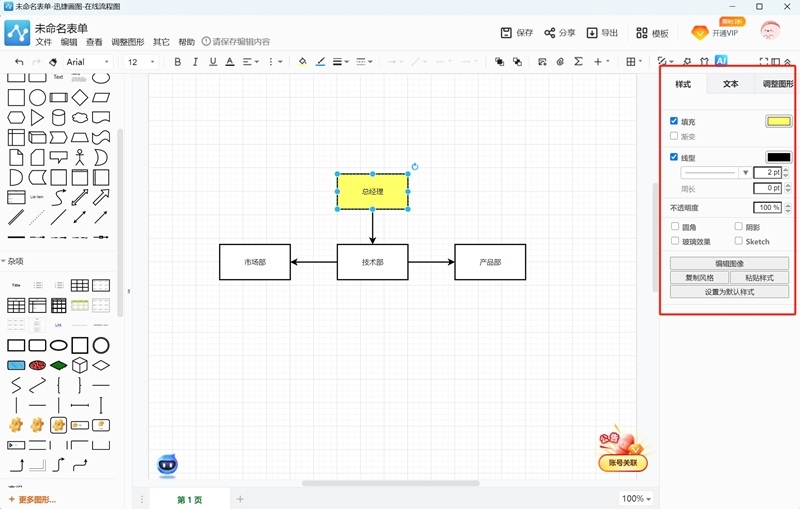Uncheck the 填充 fill checkbox
Viewport: 800px width, 509px height.
click(674, 121)
